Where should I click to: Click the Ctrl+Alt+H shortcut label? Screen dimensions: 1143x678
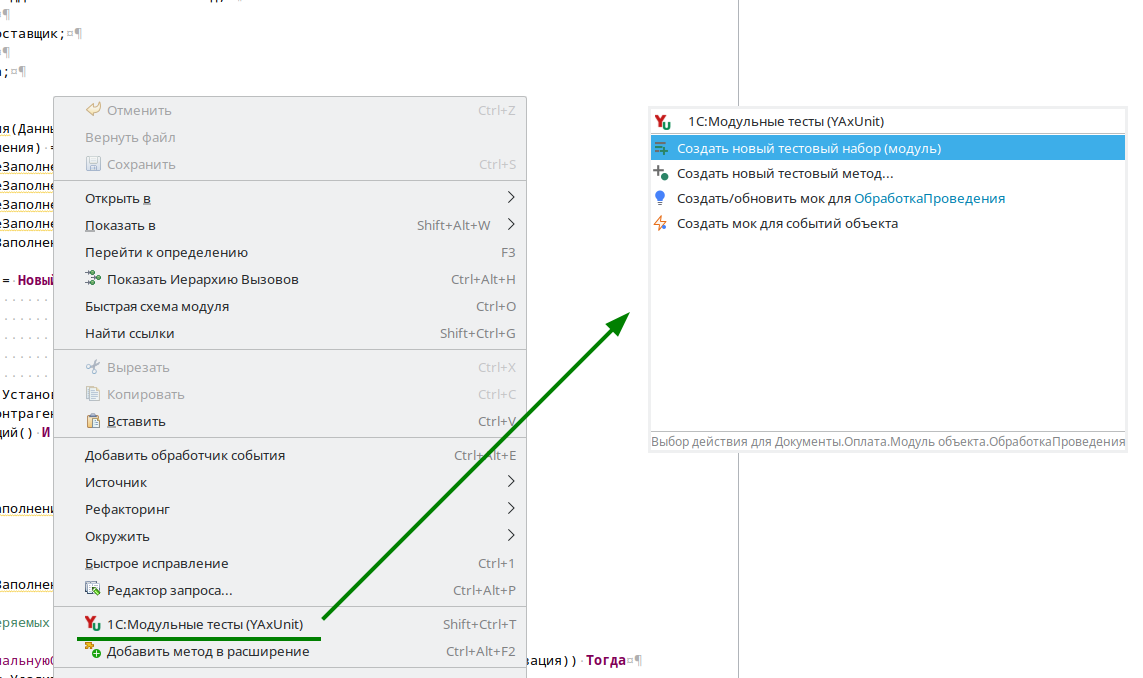pyautogui.click(x=483, y=279)
